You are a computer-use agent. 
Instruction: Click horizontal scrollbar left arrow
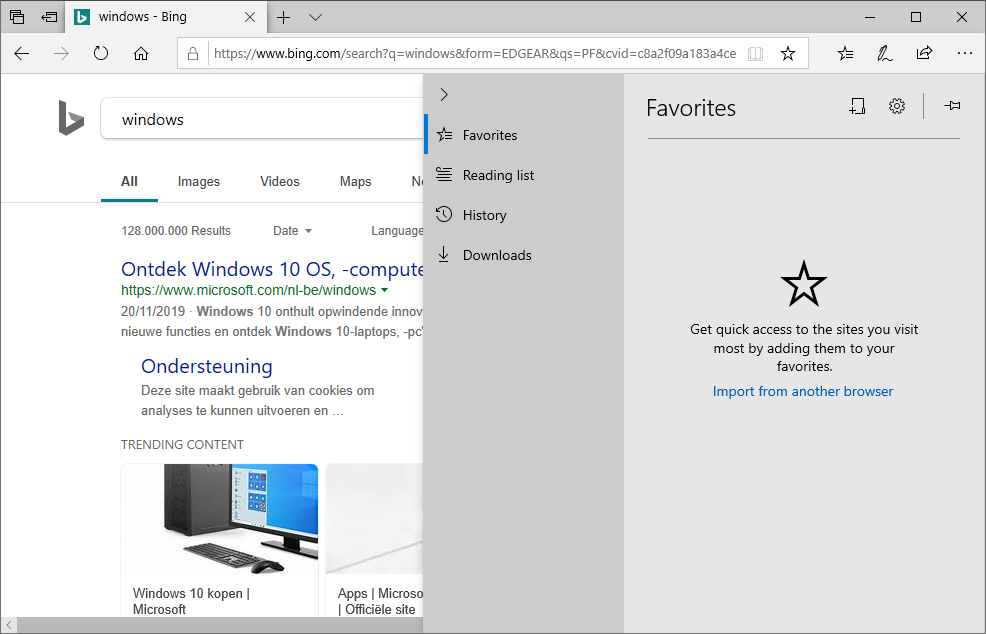click(9, 625)
